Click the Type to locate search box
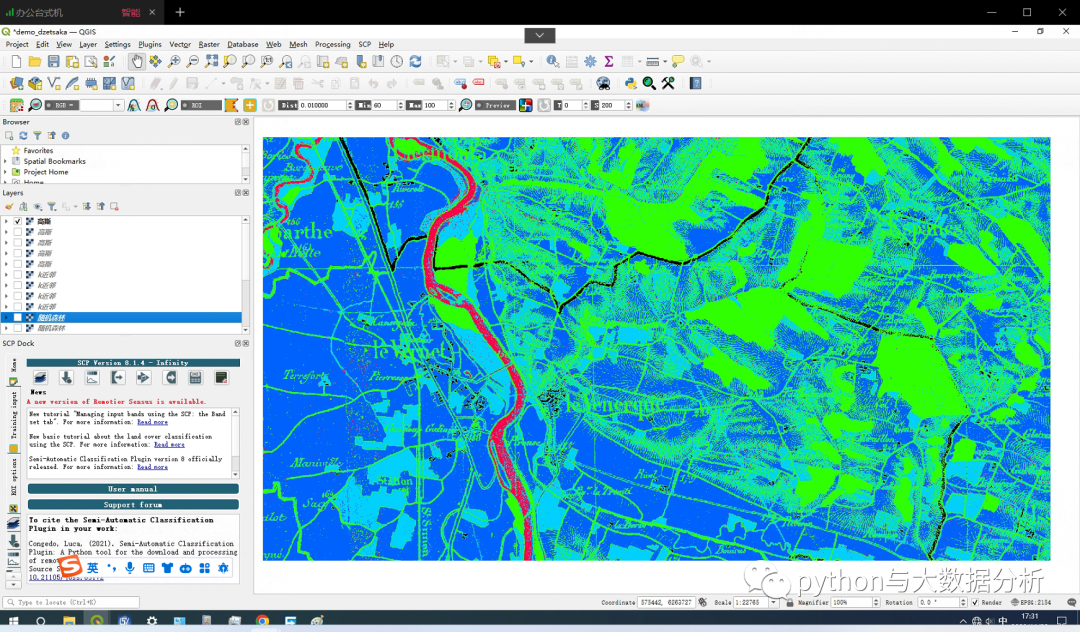Viewport: 1080px width, 632px height. click(71, 602)
